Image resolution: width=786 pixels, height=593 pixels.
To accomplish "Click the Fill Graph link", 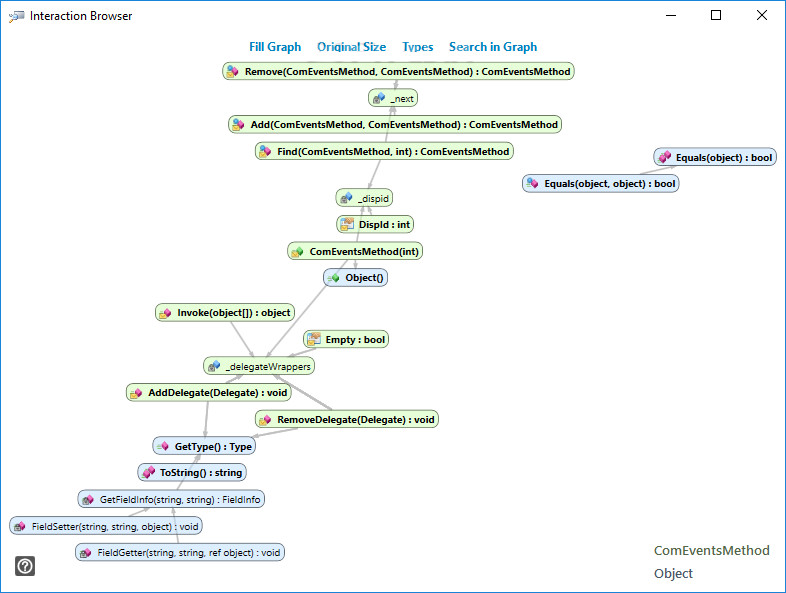I will click(x=275, y=47).
